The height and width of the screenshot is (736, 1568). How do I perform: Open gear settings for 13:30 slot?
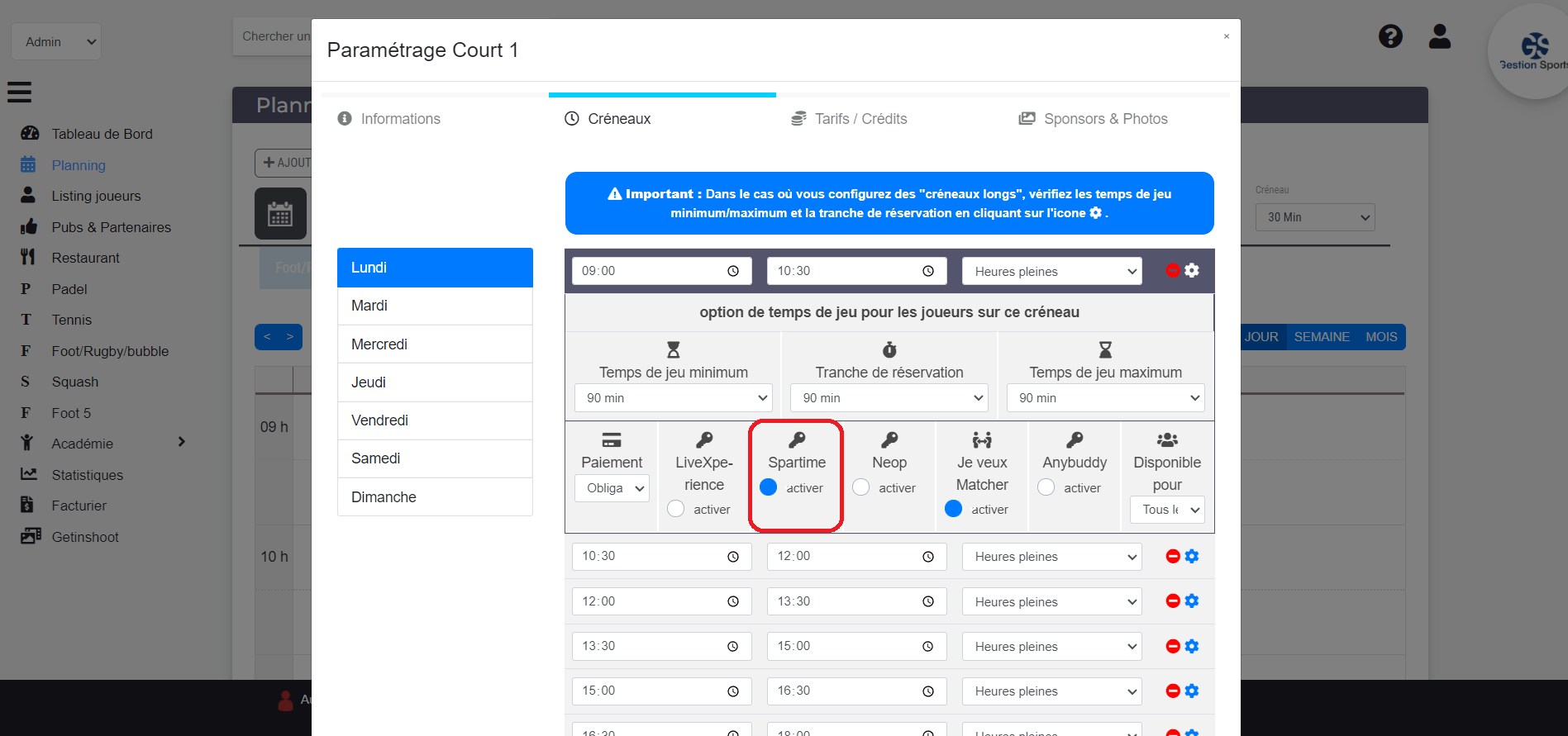[x=1192, y=646]
